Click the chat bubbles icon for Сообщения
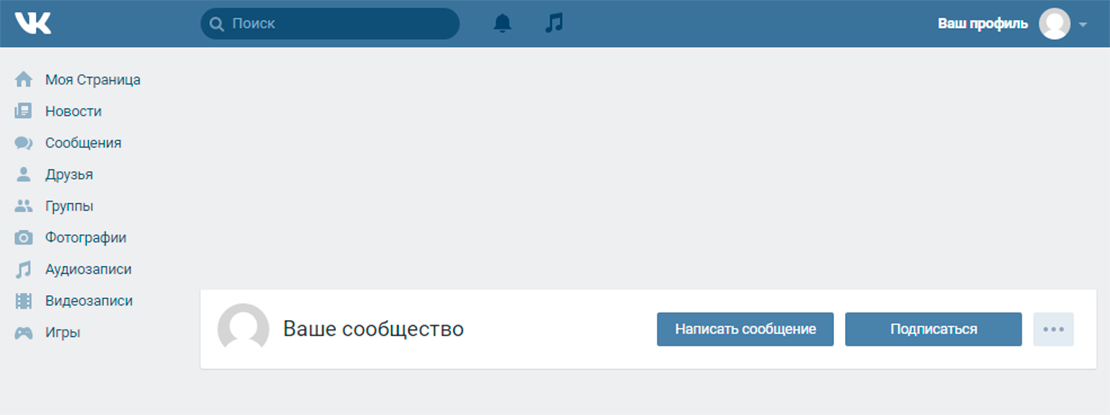The width and height of the screenshot is (1110, 415). [x=24, y=143]
